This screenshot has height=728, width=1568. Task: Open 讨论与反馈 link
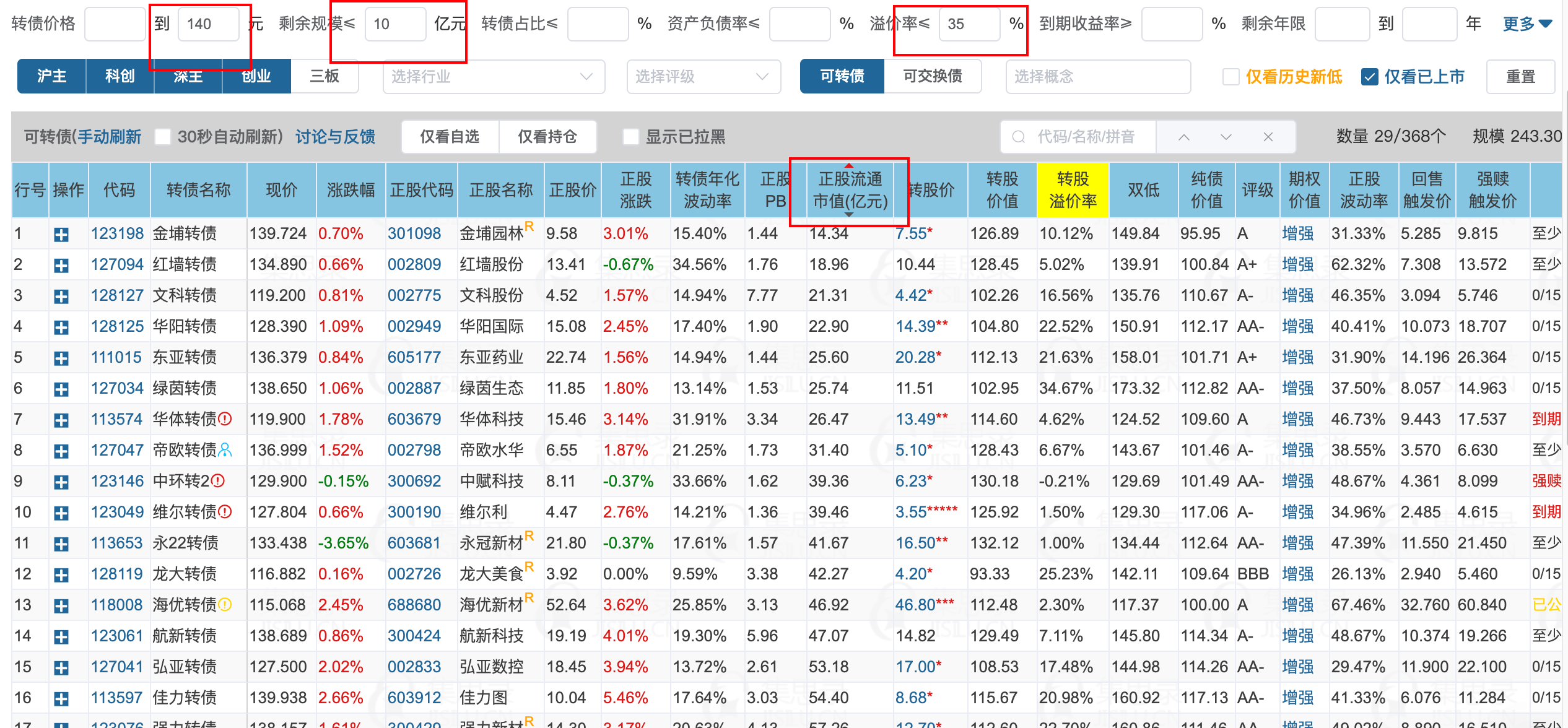coord(335,137)
